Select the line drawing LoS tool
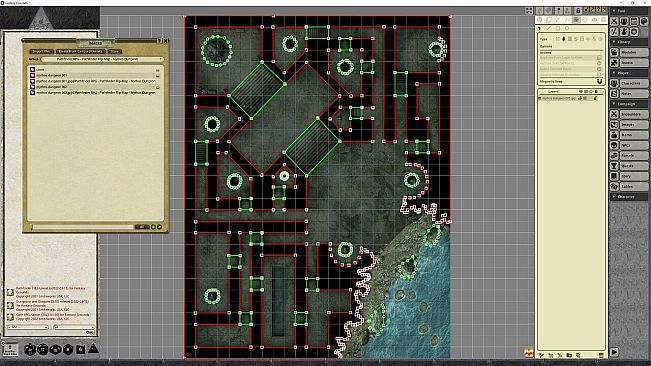651x366 pixels. pyautogui.click(x=548, y=28)
